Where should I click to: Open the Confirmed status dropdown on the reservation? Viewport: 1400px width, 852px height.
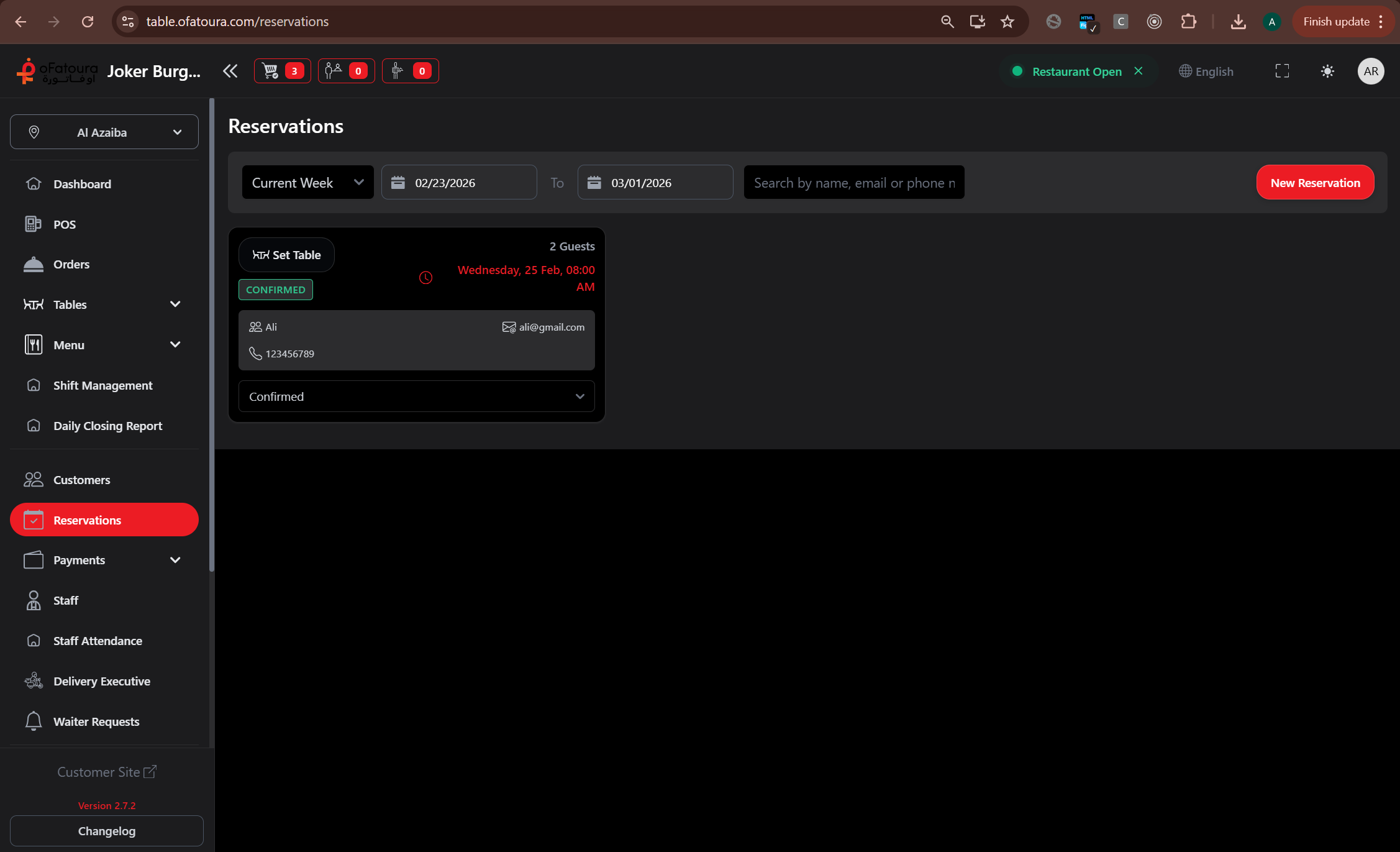(x=416, y=396)
